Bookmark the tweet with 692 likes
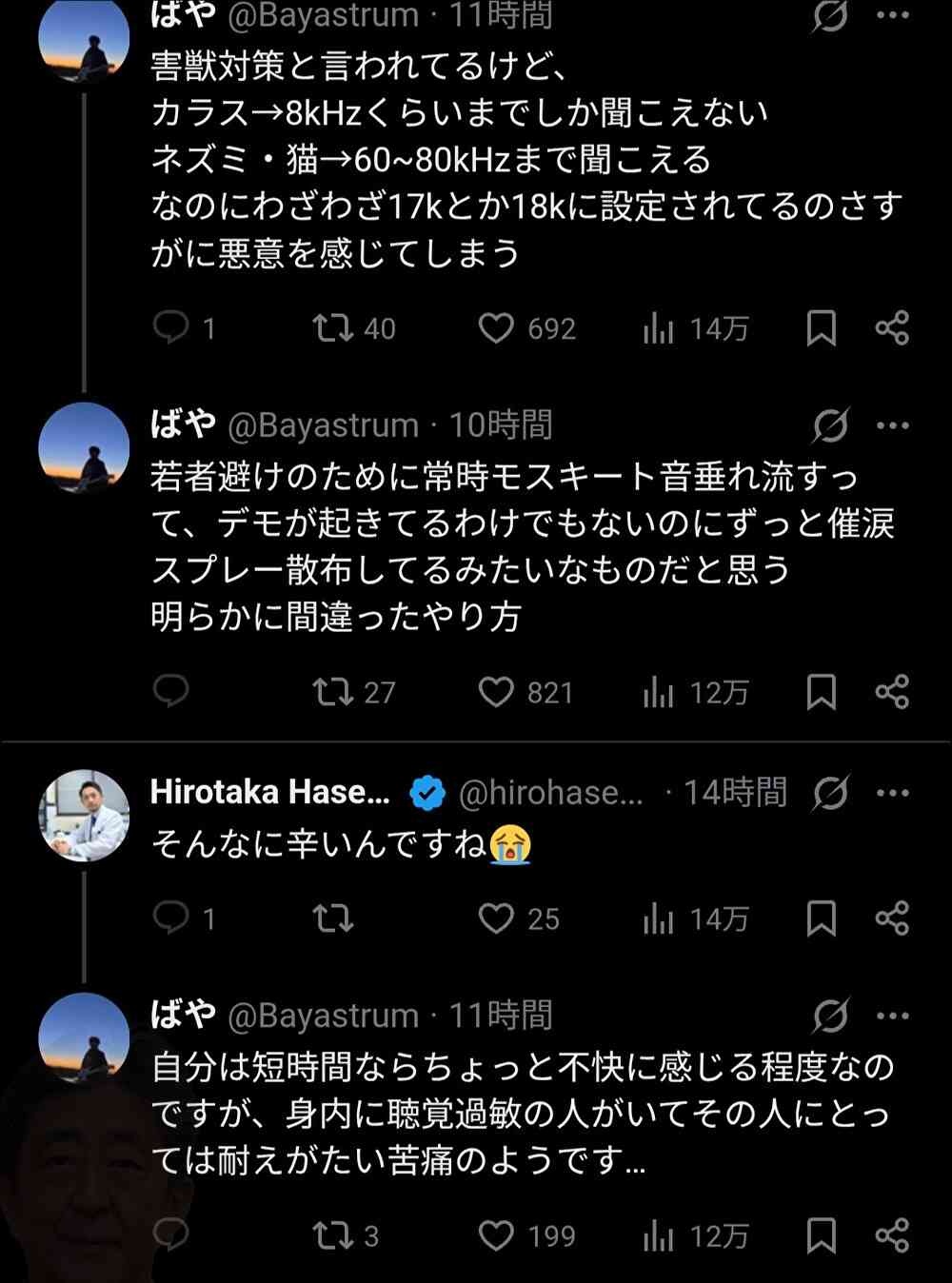Viewport: 952px width, 1283px height. pyautogui.click(x=821, y=328)
